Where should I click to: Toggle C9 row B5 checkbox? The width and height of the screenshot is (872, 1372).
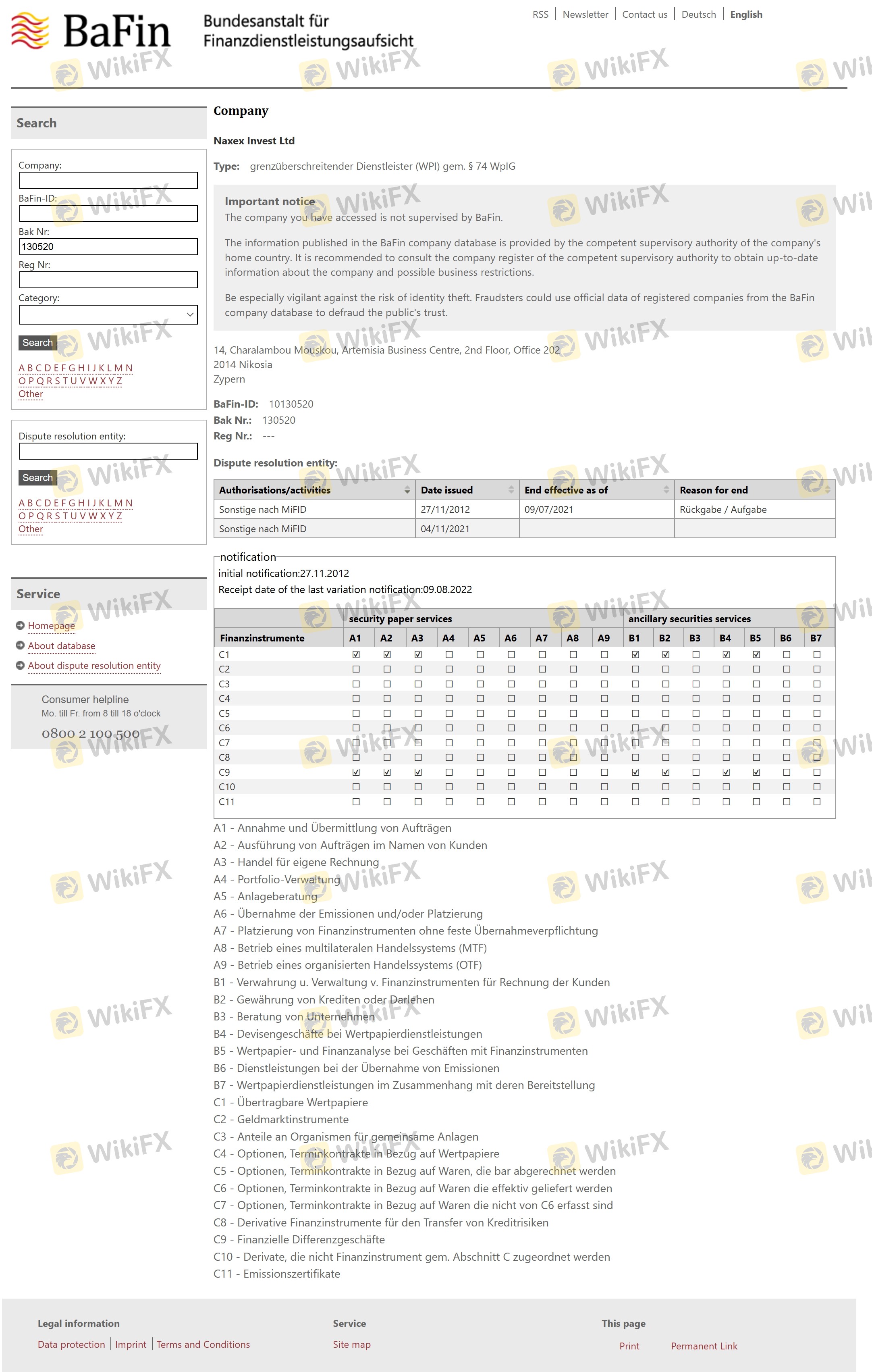(756, 772)
